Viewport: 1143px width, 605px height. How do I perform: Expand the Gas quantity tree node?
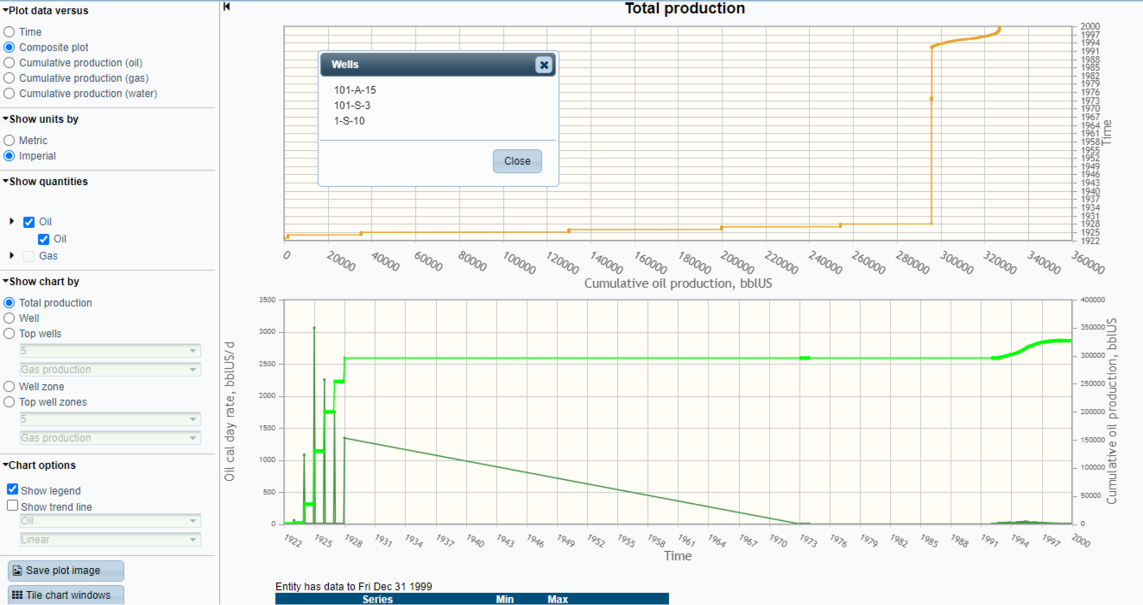(12, 256)
